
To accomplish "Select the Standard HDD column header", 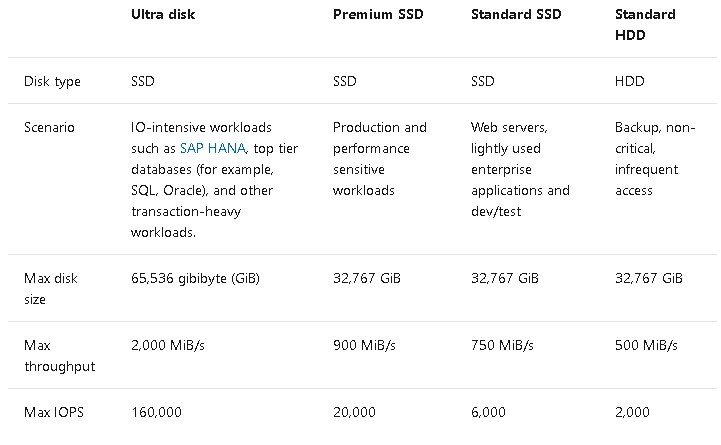I will tap(645, 25).
